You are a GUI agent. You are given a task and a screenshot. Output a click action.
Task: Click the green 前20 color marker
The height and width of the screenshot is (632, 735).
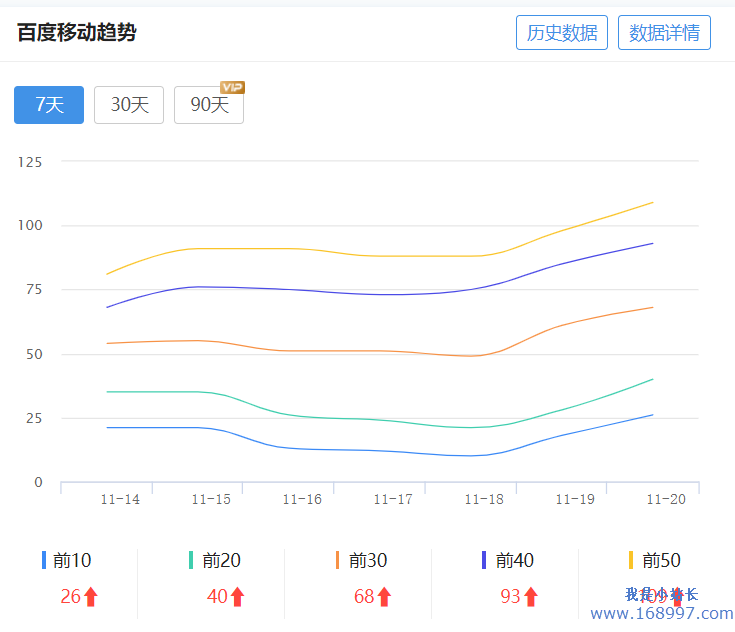click(x=191, y=560)
